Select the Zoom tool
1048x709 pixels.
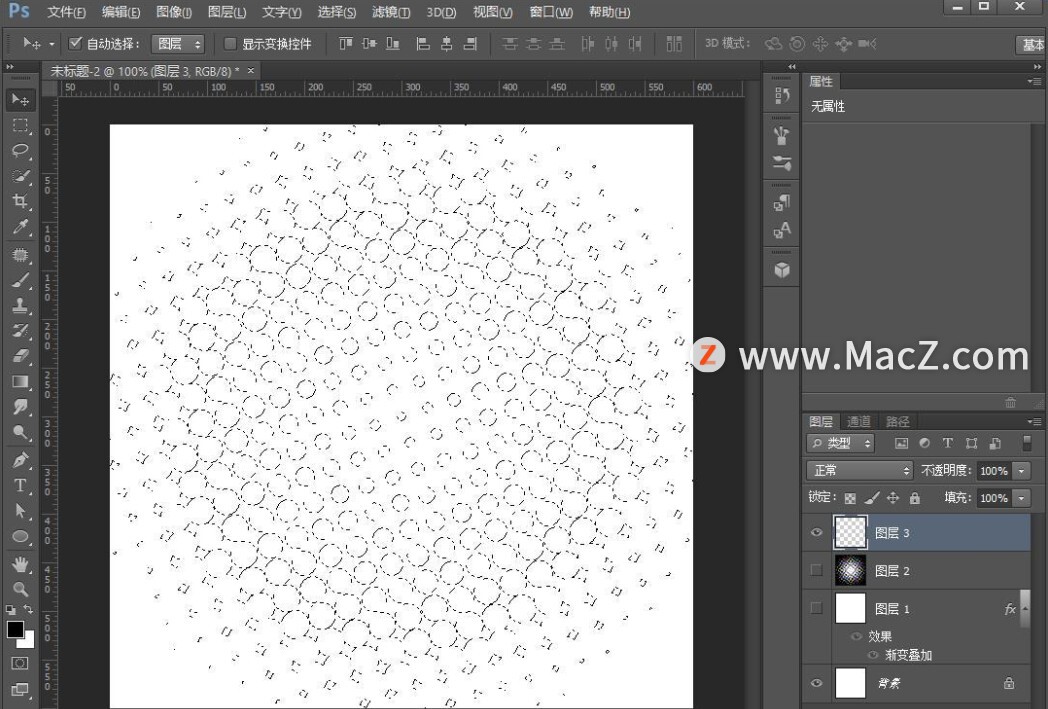[x=20, y=589]
